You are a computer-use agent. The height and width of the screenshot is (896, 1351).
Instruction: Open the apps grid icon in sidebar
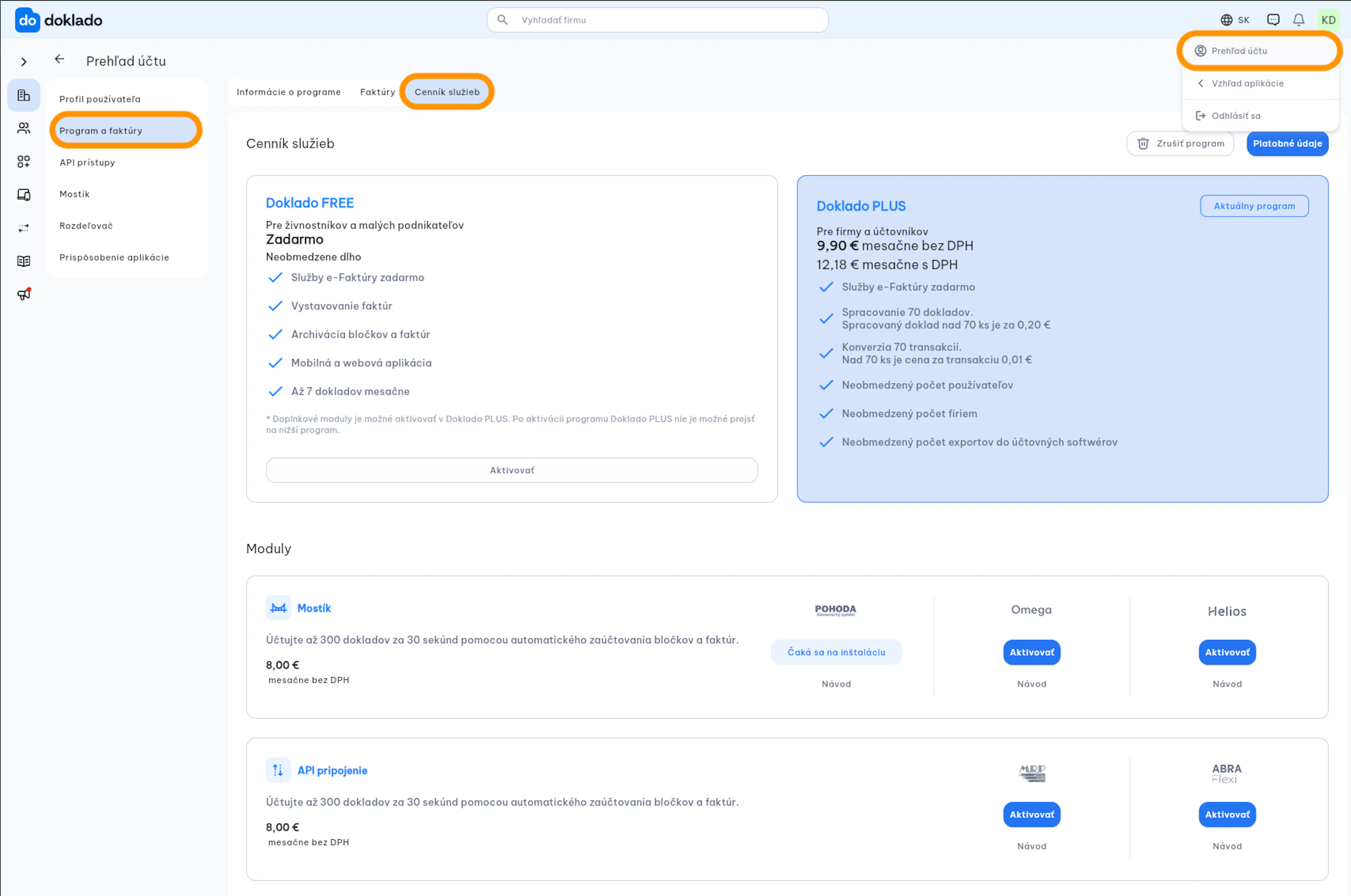pos(24,162)
